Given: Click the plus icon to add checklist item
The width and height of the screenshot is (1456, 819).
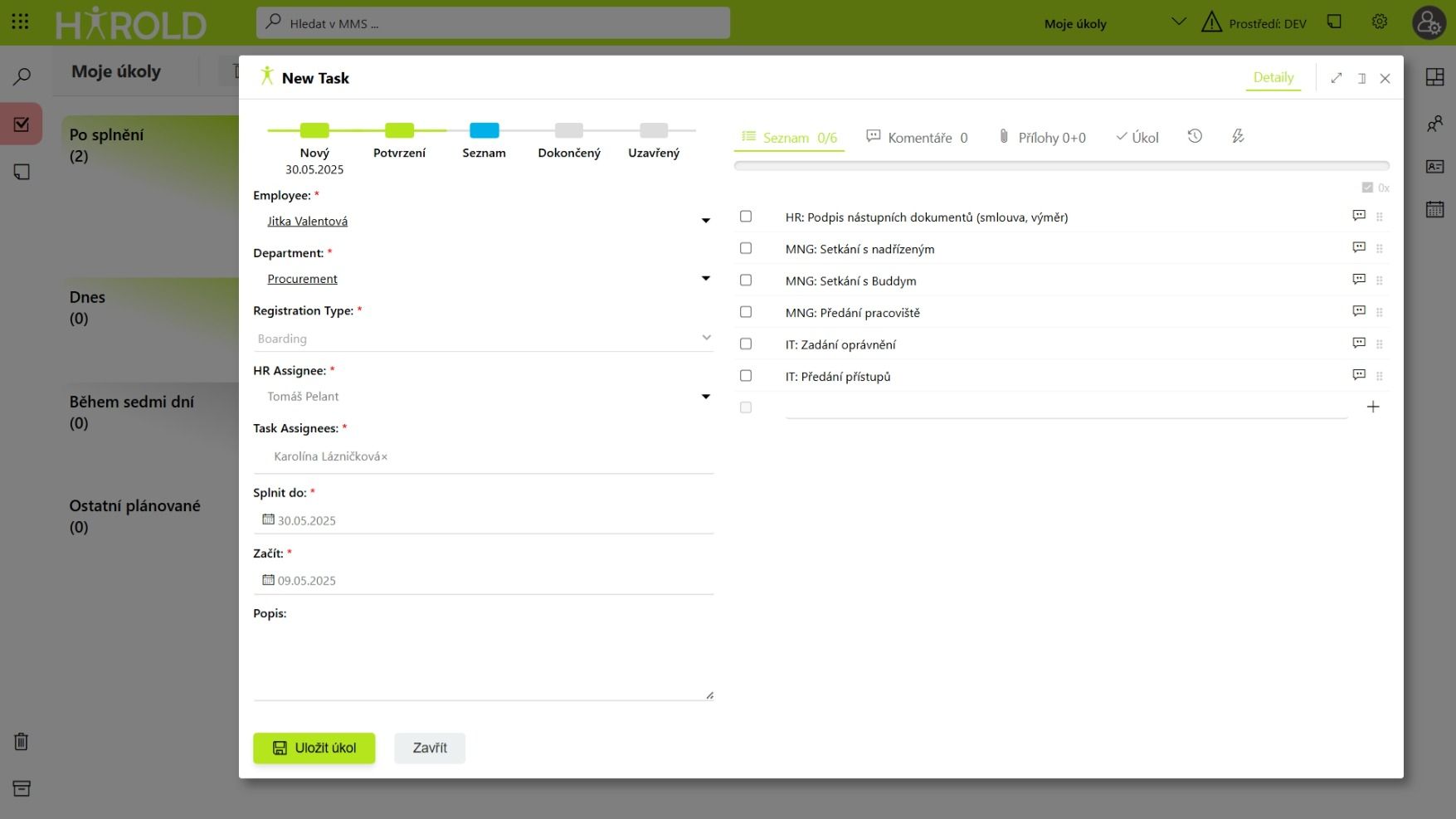Looking at the screenshot, I should (1373, 407).
